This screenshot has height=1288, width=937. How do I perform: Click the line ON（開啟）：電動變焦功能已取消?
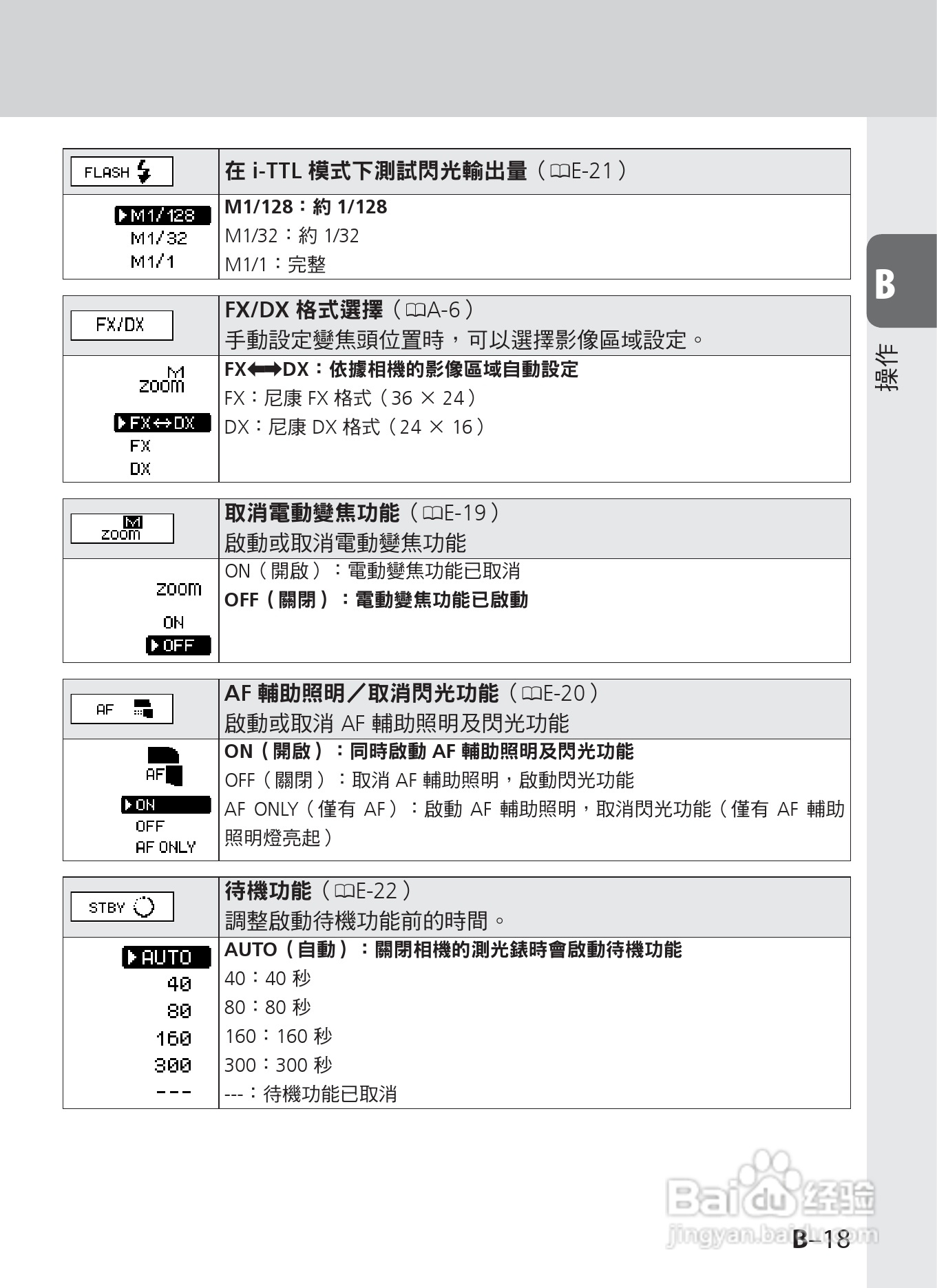coord(372,571)
